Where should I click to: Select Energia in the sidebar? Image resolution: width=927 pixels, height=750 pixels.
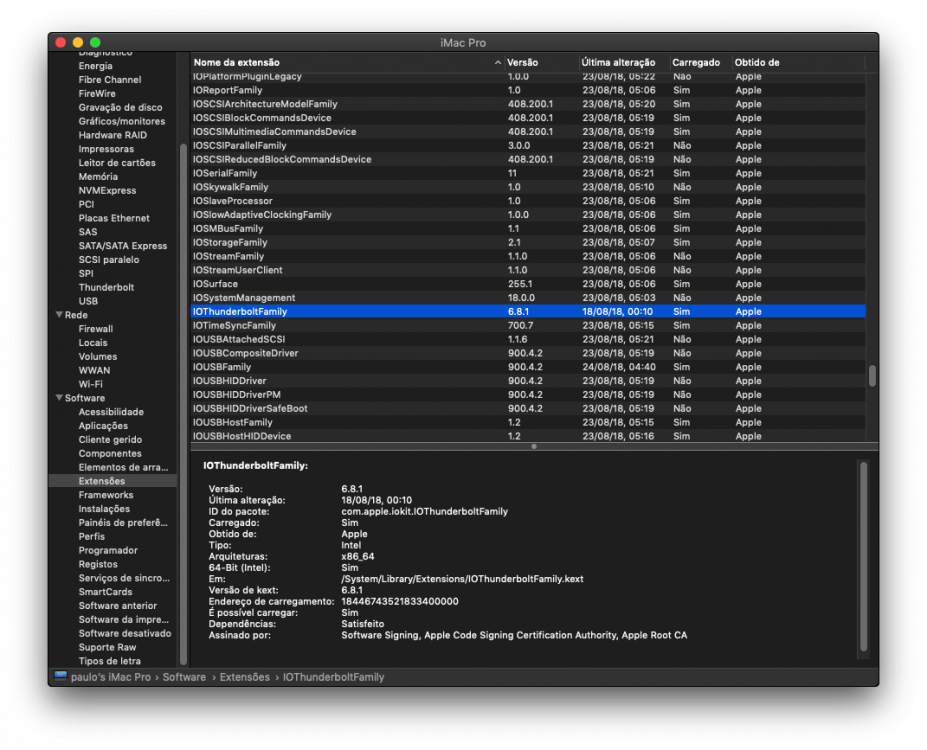[95, 66]
